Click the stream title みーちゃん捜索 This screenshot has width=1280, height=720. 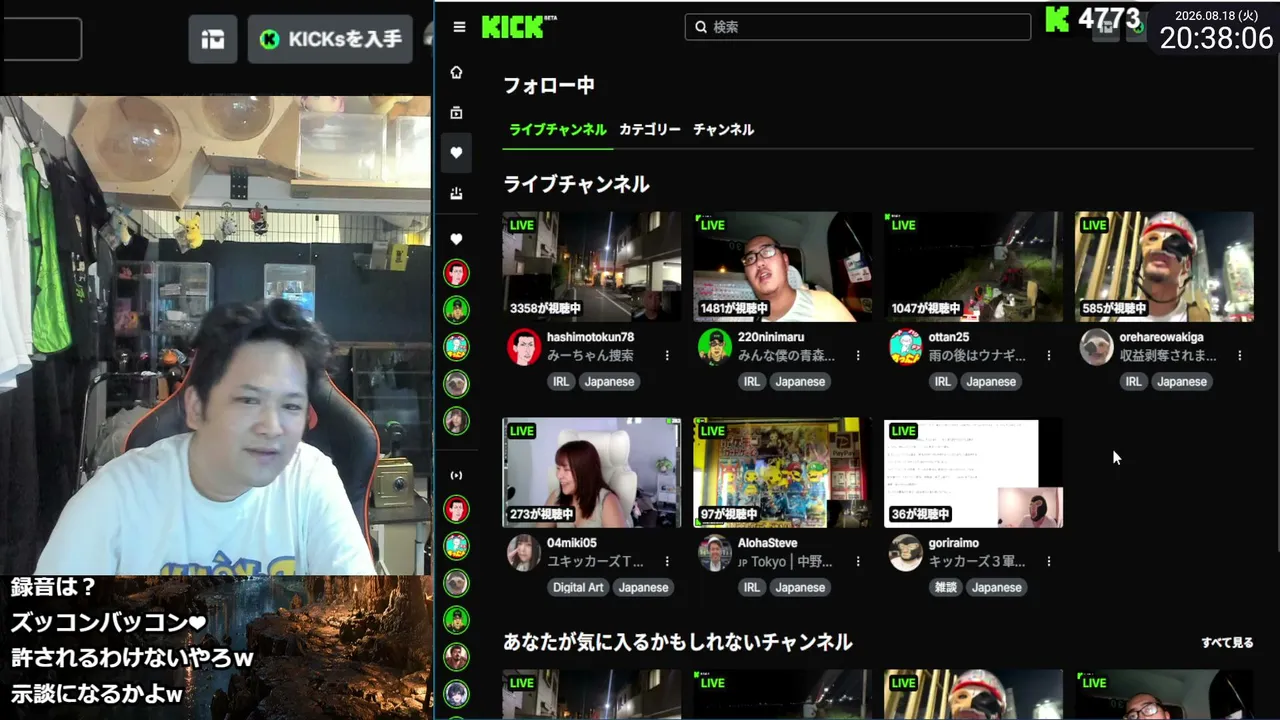coord(590,355)
